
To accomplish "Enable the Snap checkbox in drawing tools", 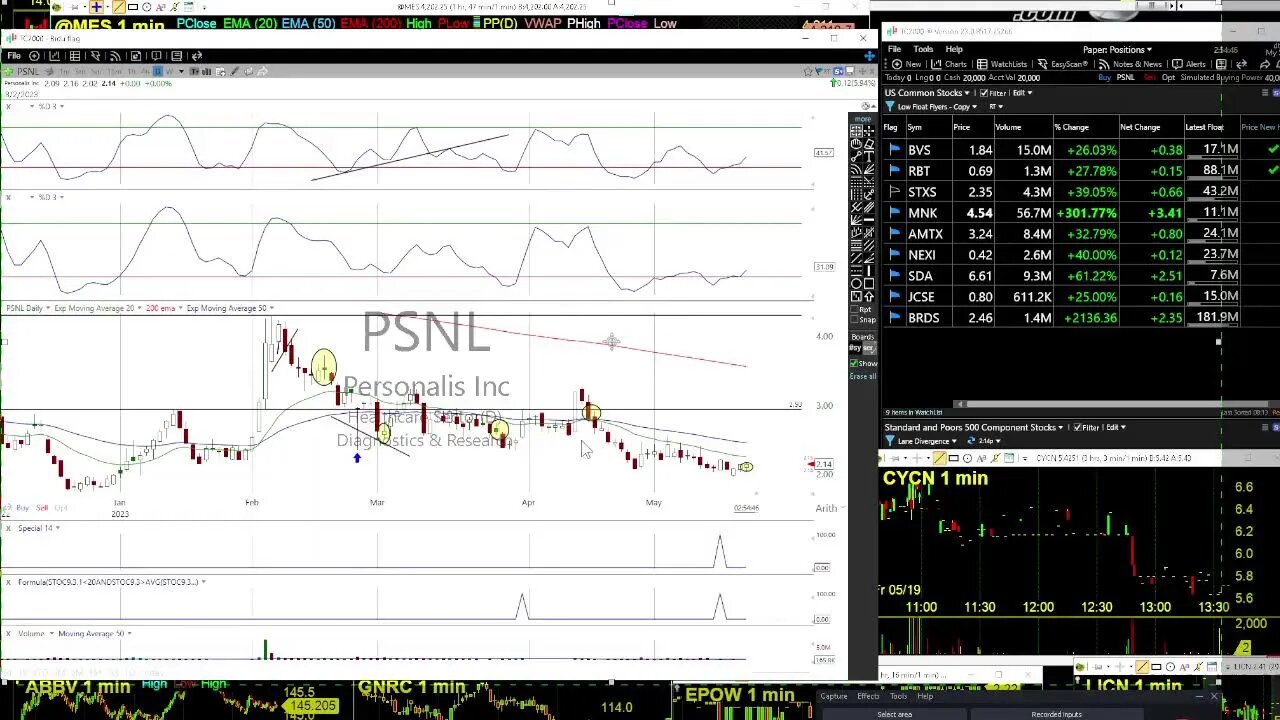I will tap(854, 319).
